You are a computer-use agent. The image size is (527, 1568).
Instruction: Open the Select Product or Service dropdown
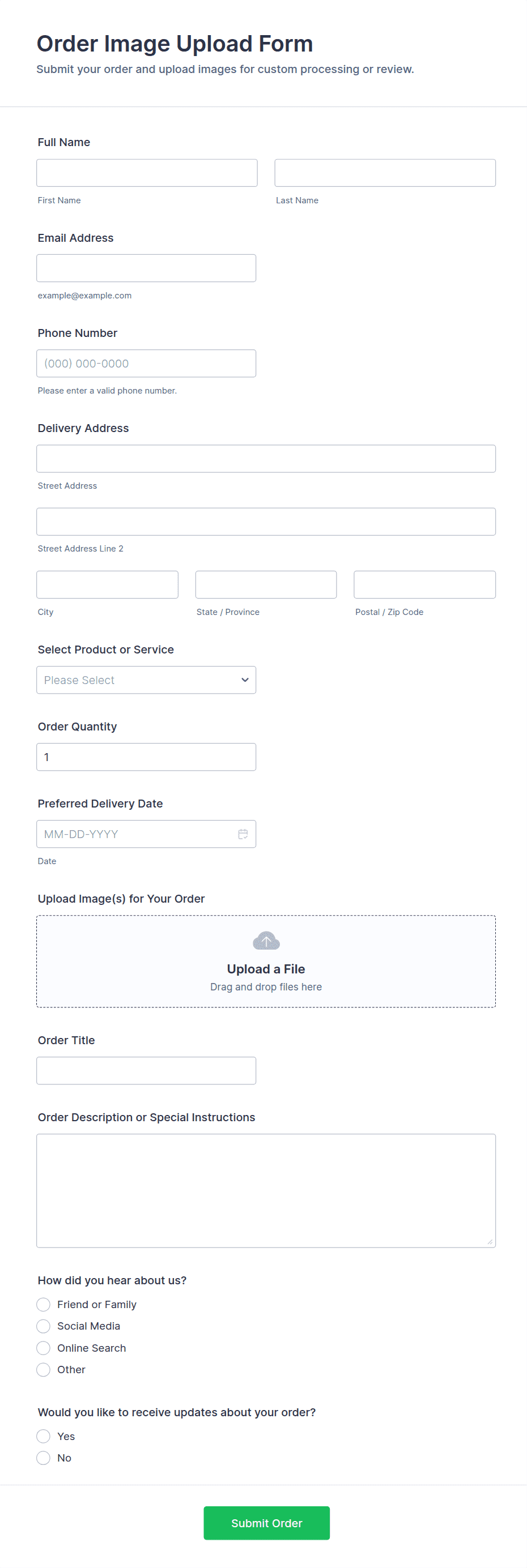[146, 680]
